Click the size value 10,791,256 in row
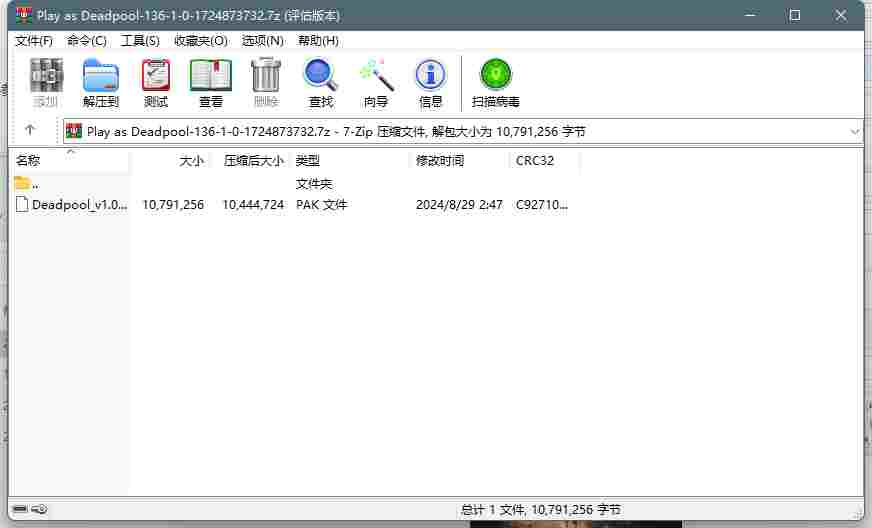The height and width of the screenshot is (528, 872). click(x=173, y=205)
